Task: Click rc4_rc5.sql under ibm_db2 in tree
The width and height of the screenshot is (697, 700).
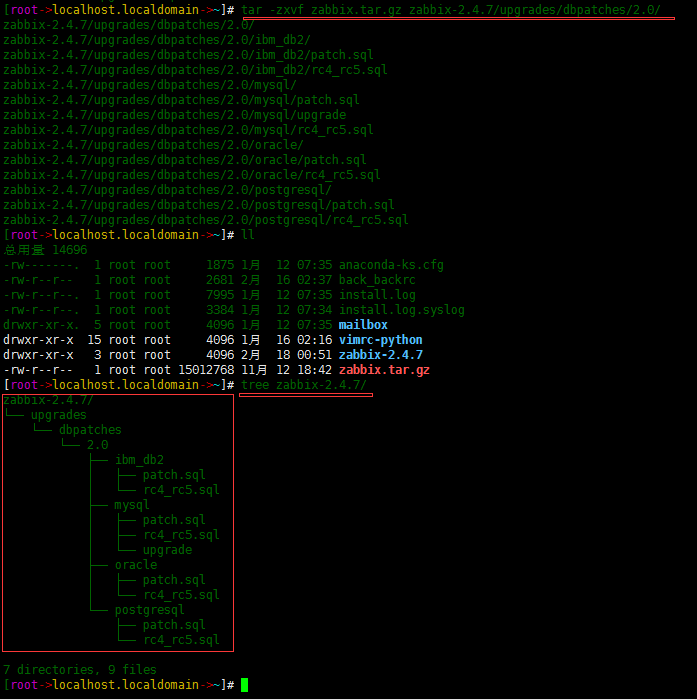Action: pos(181,490)
